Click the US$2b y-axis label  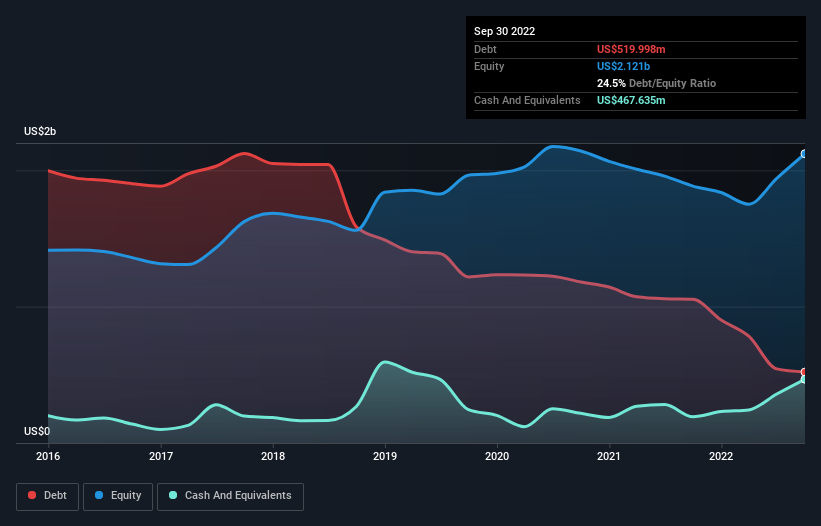click(40, 131)
